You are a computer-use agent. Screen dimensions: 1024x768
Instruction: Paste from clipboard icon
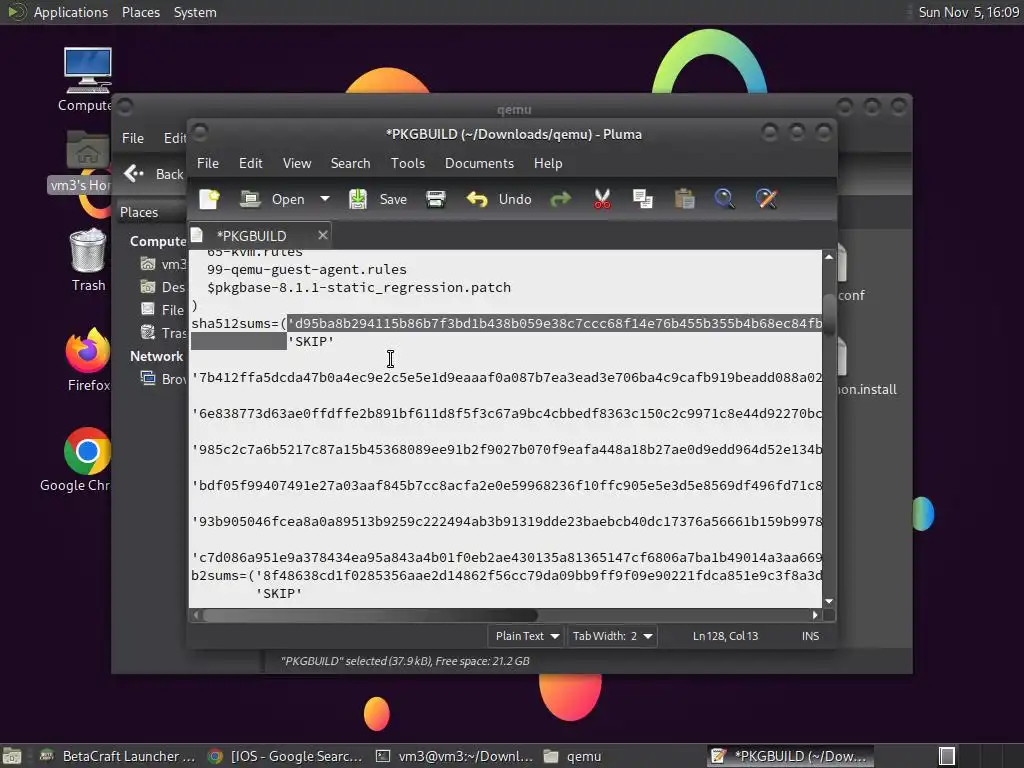pos(684,199)
